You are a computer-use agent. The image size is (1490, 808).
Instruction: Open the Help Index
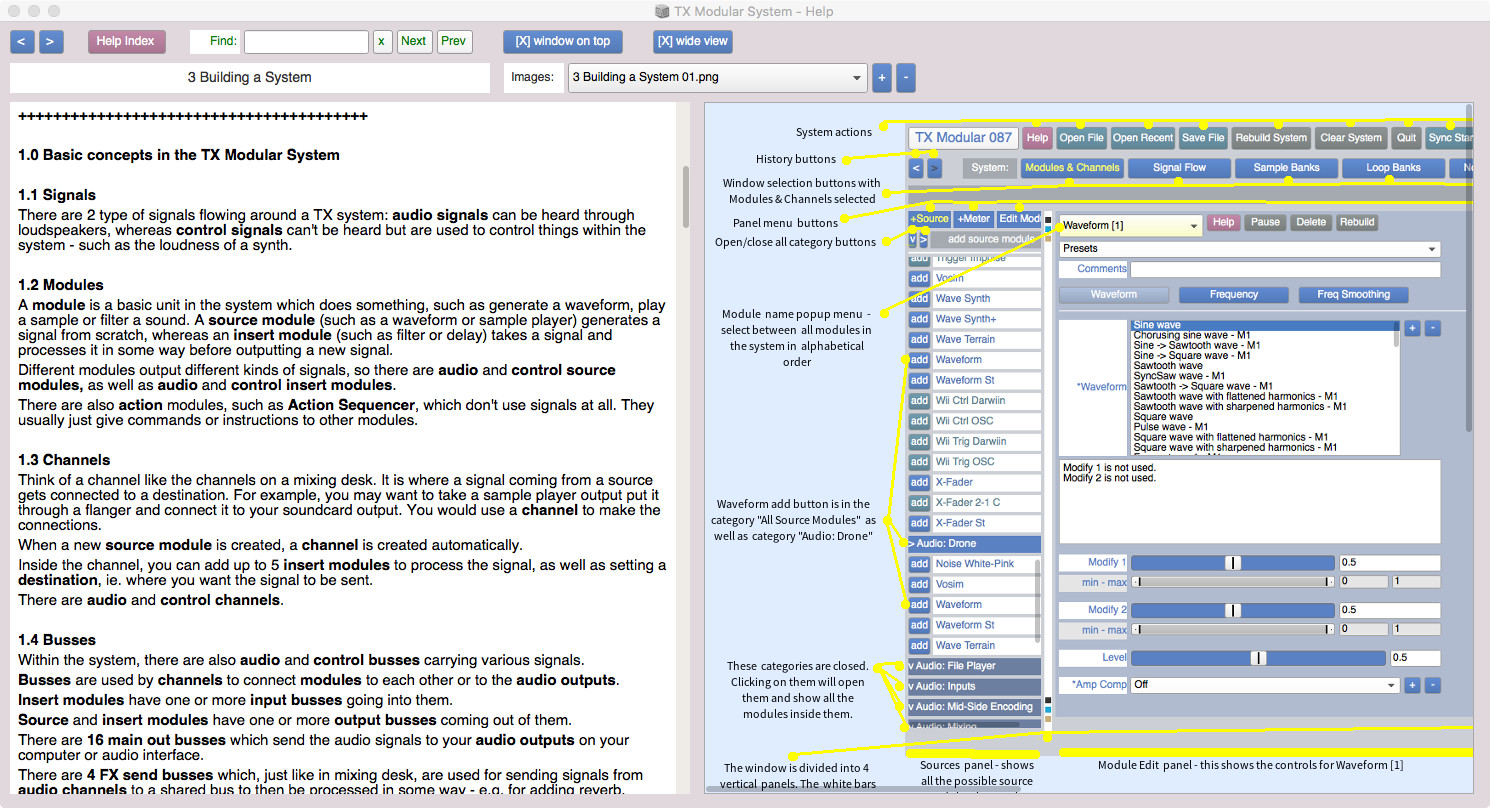coord(125,42)
